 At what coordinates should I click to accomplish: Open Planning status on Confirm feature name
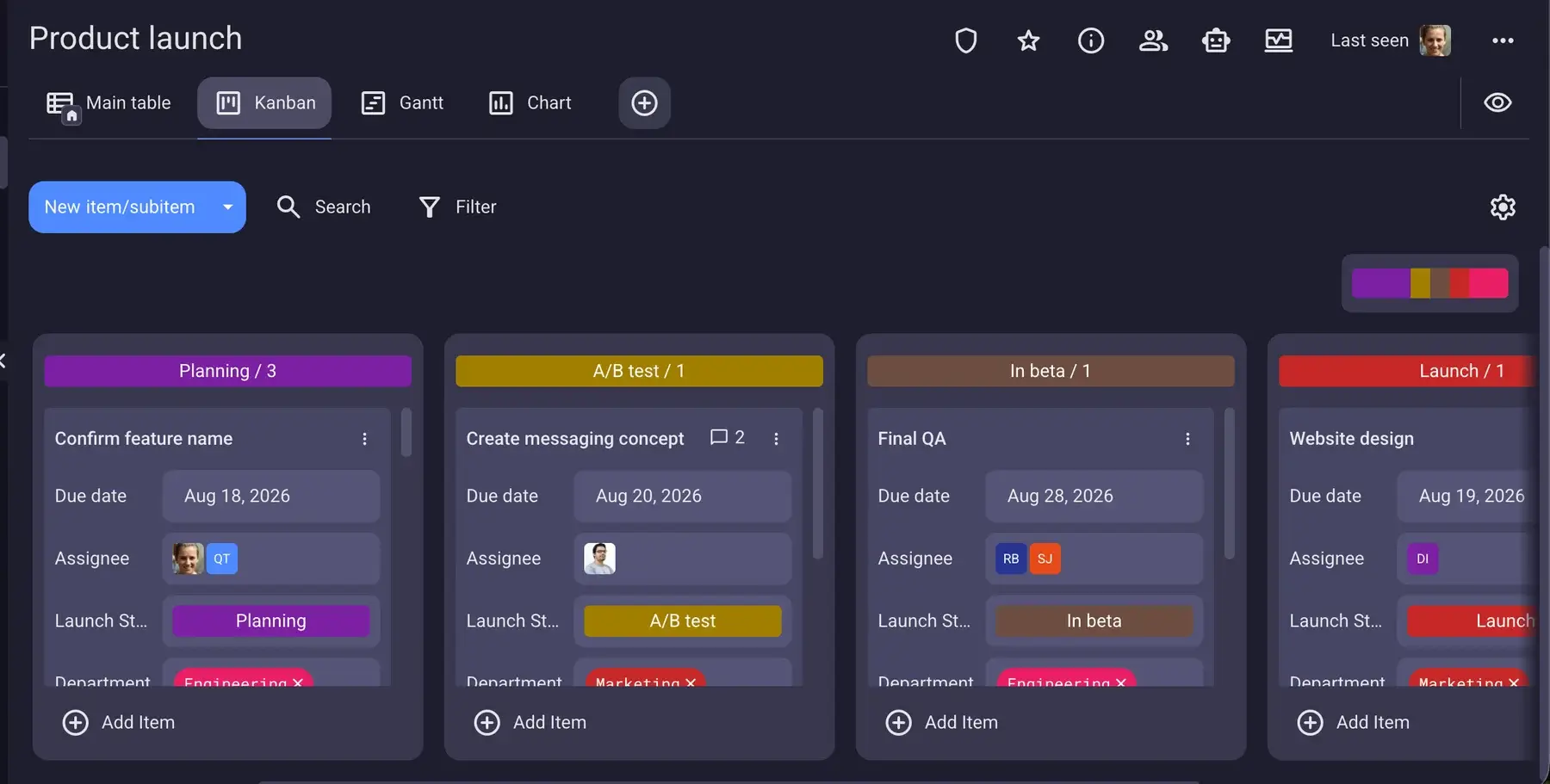pos(271,621)
